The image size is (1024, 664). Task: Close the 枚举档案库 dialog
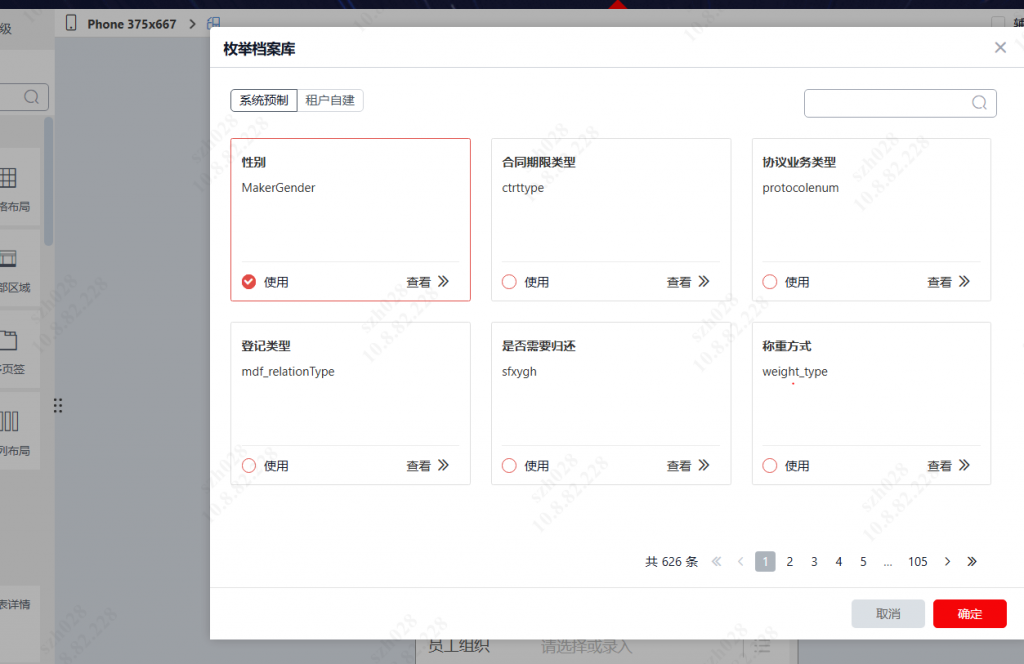[x=1000, y=48]
